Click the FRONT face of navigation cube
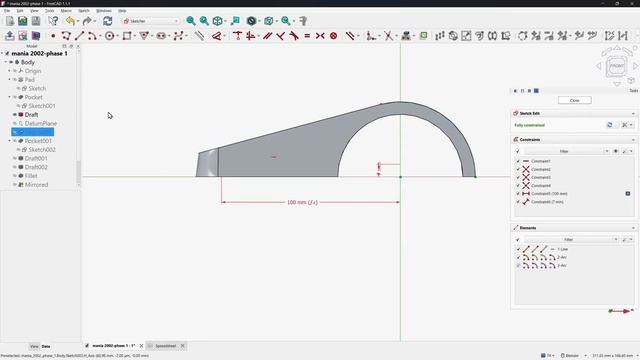Screen dimensions: 640x360 coord(617,66)
